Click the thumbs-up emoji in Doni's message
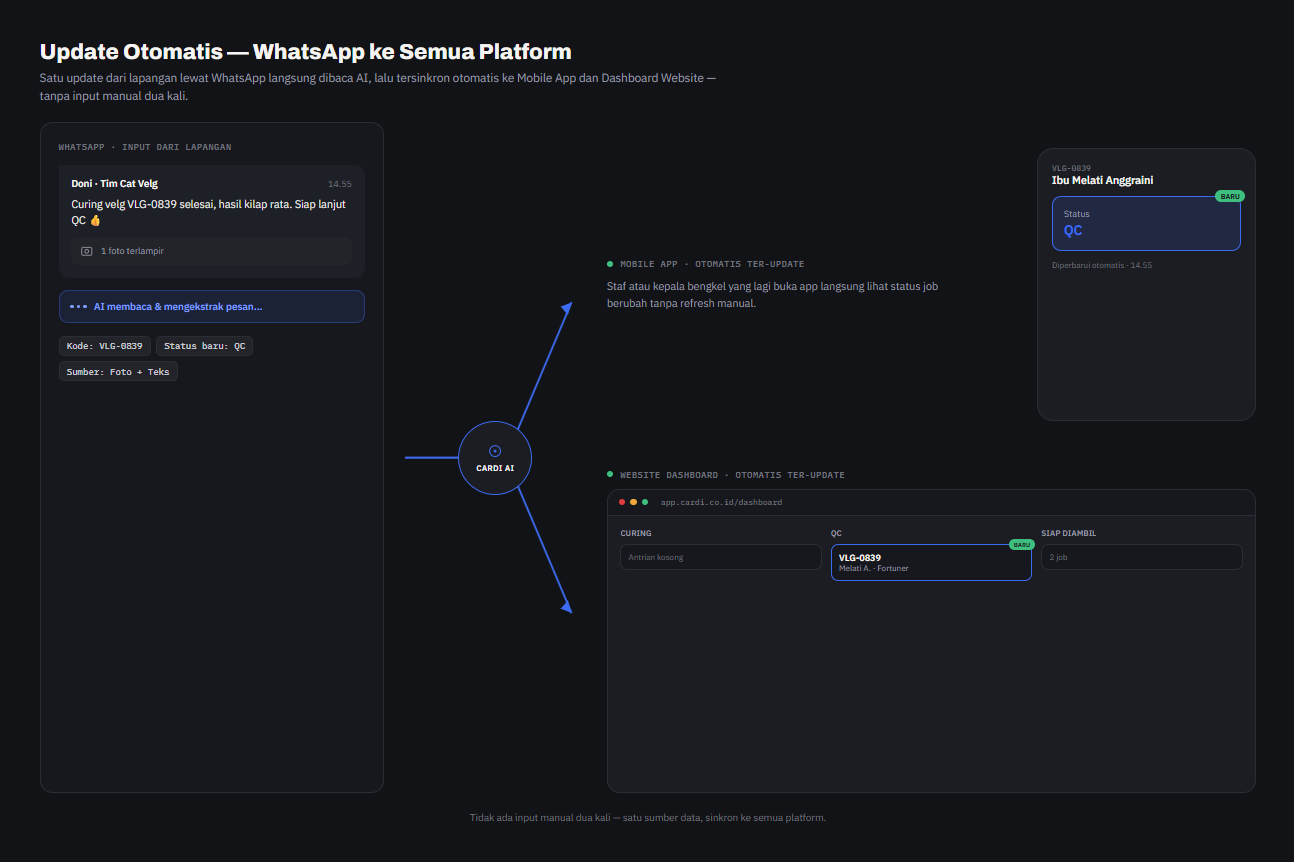Screen dimensions: 1294x862 (x=96, y=220)
